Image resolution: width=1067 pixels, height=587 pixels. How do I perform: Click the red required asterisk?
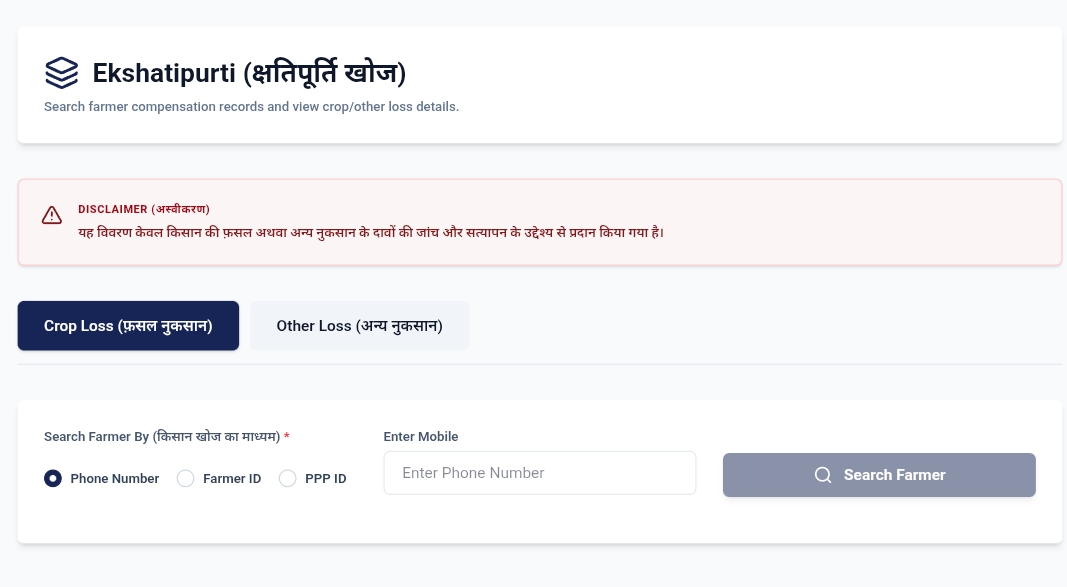(x=287, y=436)
